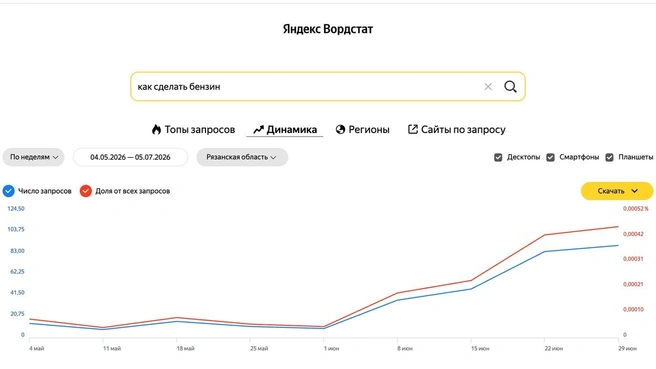
Task: Click the external link icon for Сайты
Action: coord(413,129)
